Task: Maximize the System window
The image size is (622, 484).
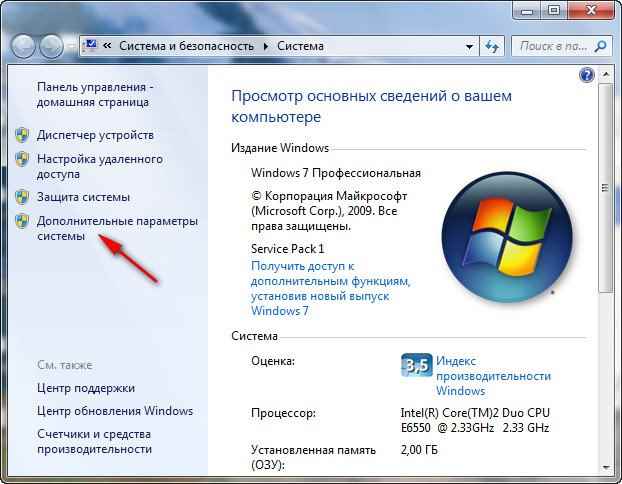Action: [x=554, y=10]
